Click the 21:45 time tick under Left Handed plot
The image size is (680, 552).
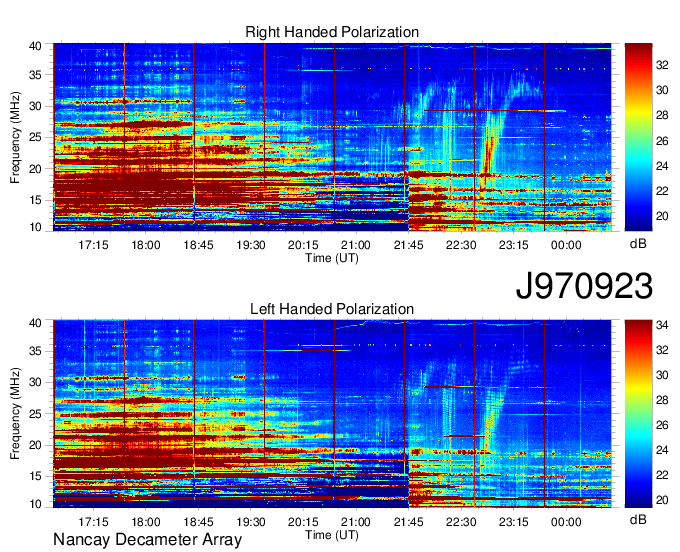(x=409, y=522)
